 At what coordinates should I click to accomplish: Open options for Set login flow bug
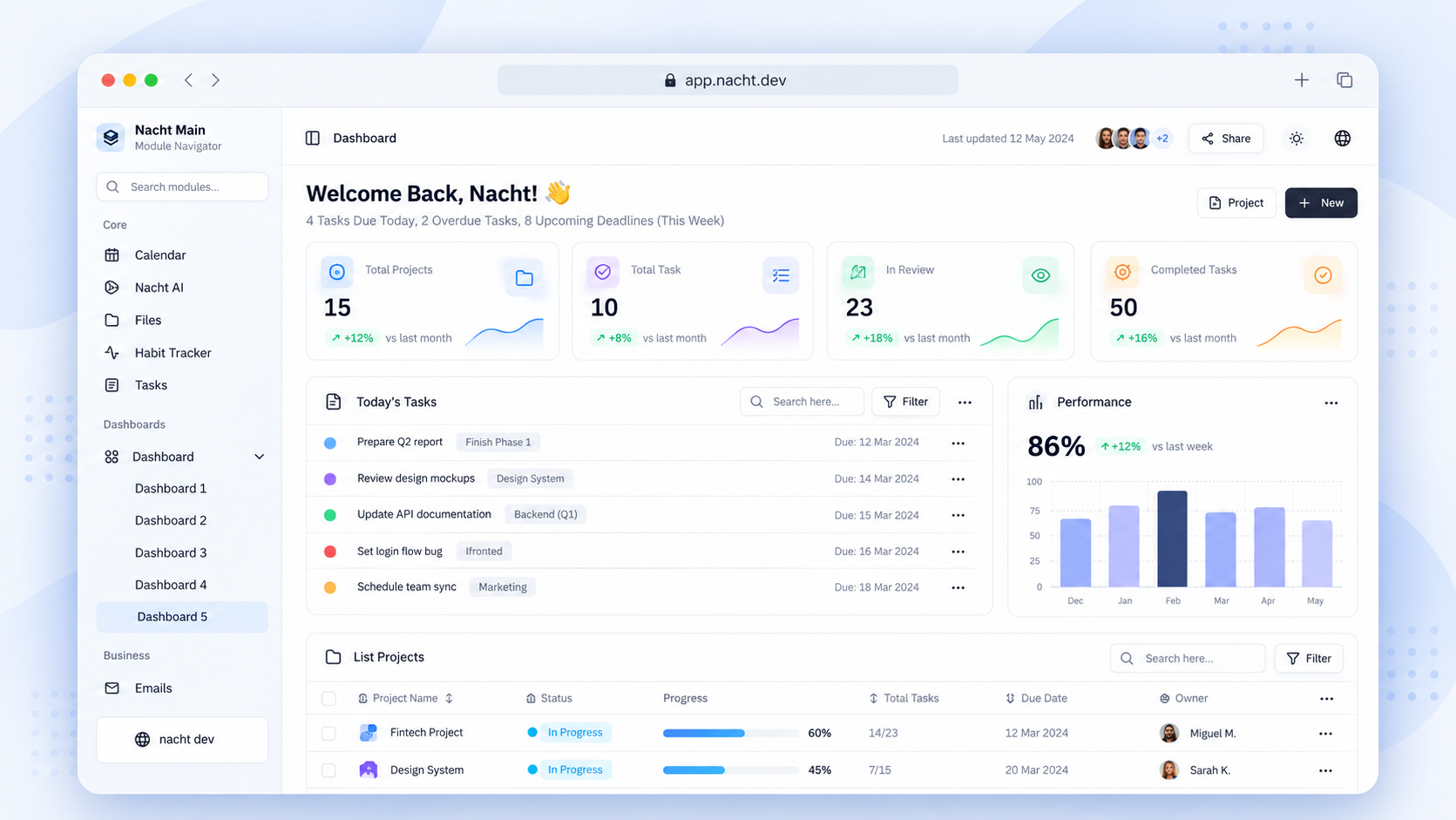958,552
